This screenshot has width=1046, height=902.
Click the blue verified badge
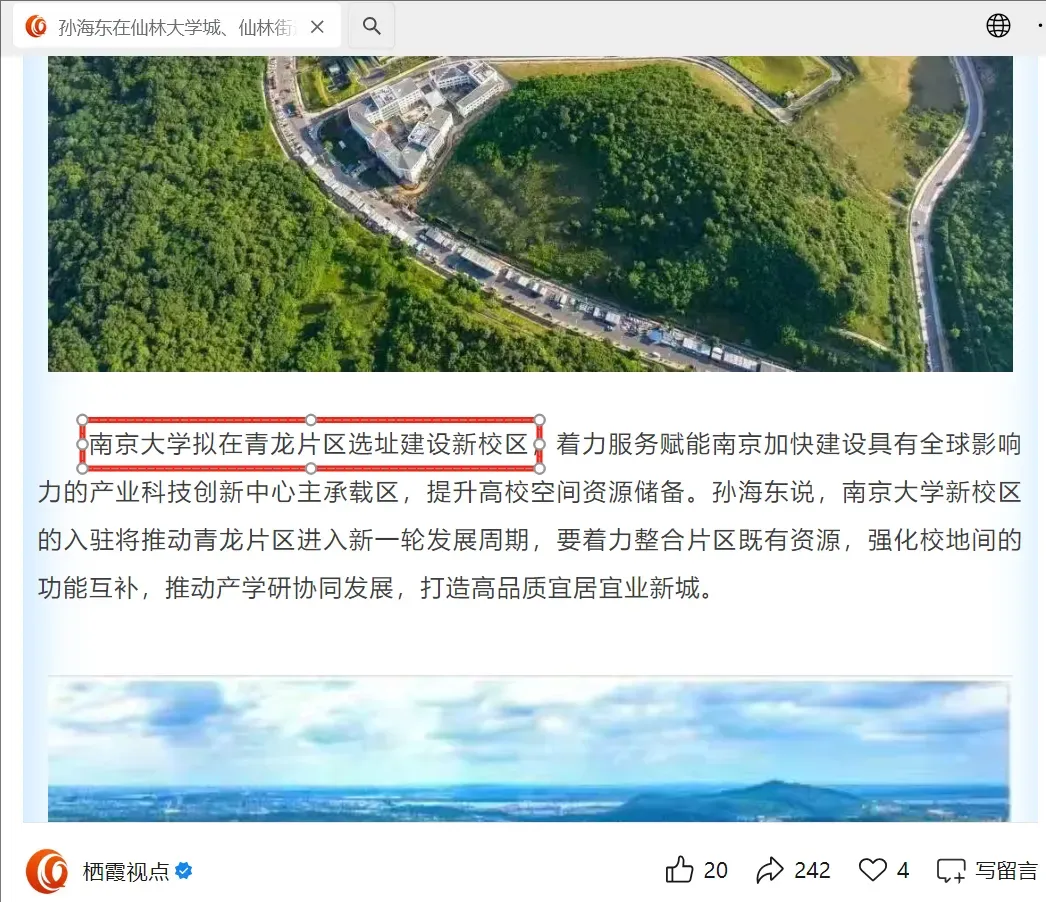tap(183, 871)
